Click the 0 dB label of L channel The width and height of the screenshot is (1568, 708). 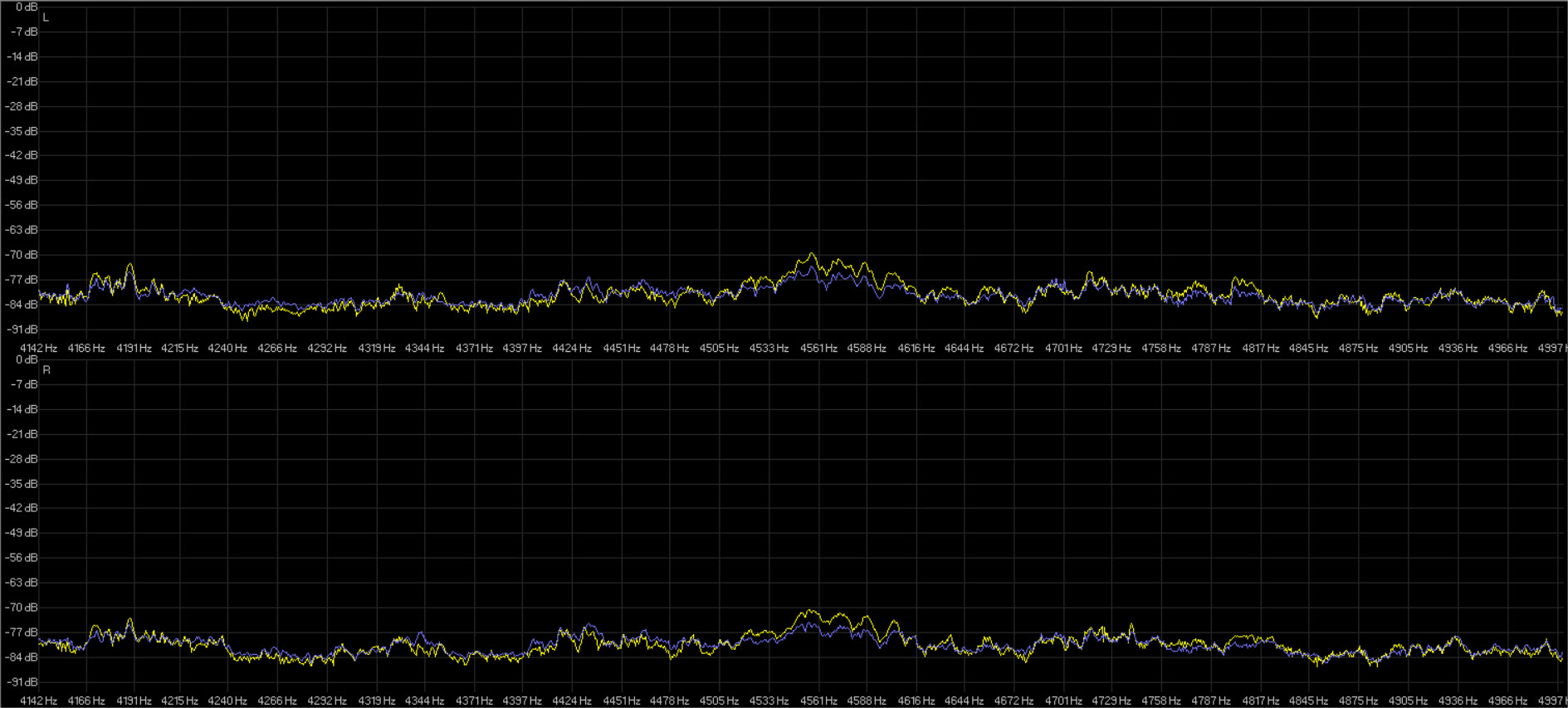click(x=27, y=7)
